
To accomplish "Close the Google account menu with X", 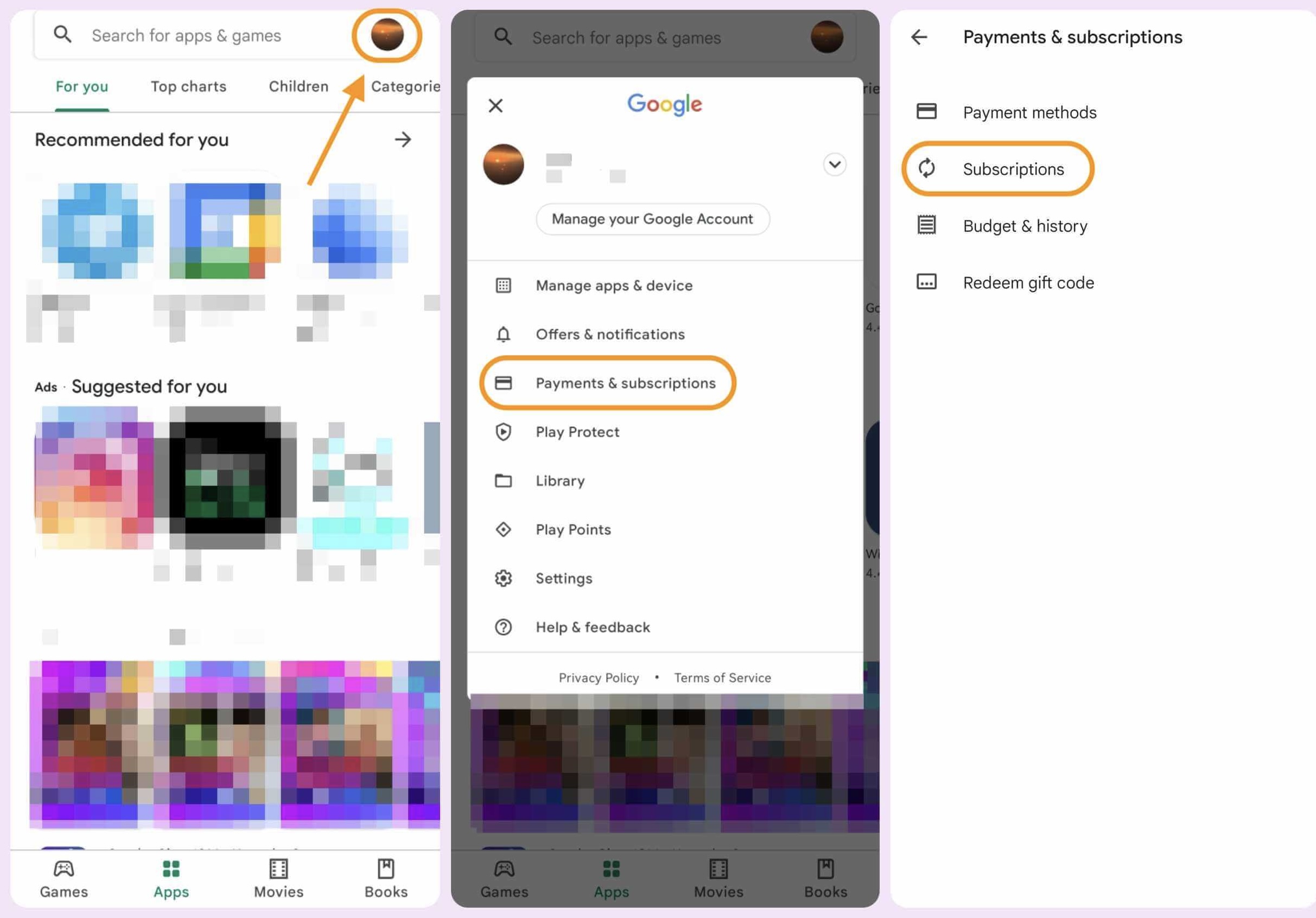I will pos(495,105).
